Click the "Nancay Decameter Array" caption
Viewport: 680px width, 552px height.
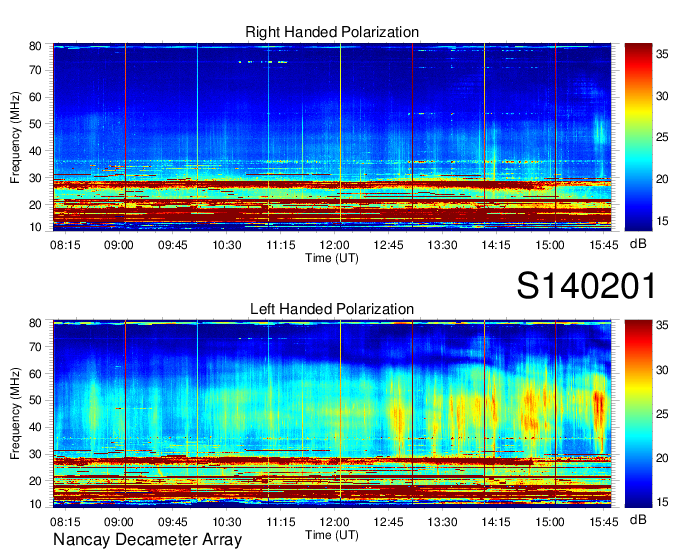click(x=147, y=539)
